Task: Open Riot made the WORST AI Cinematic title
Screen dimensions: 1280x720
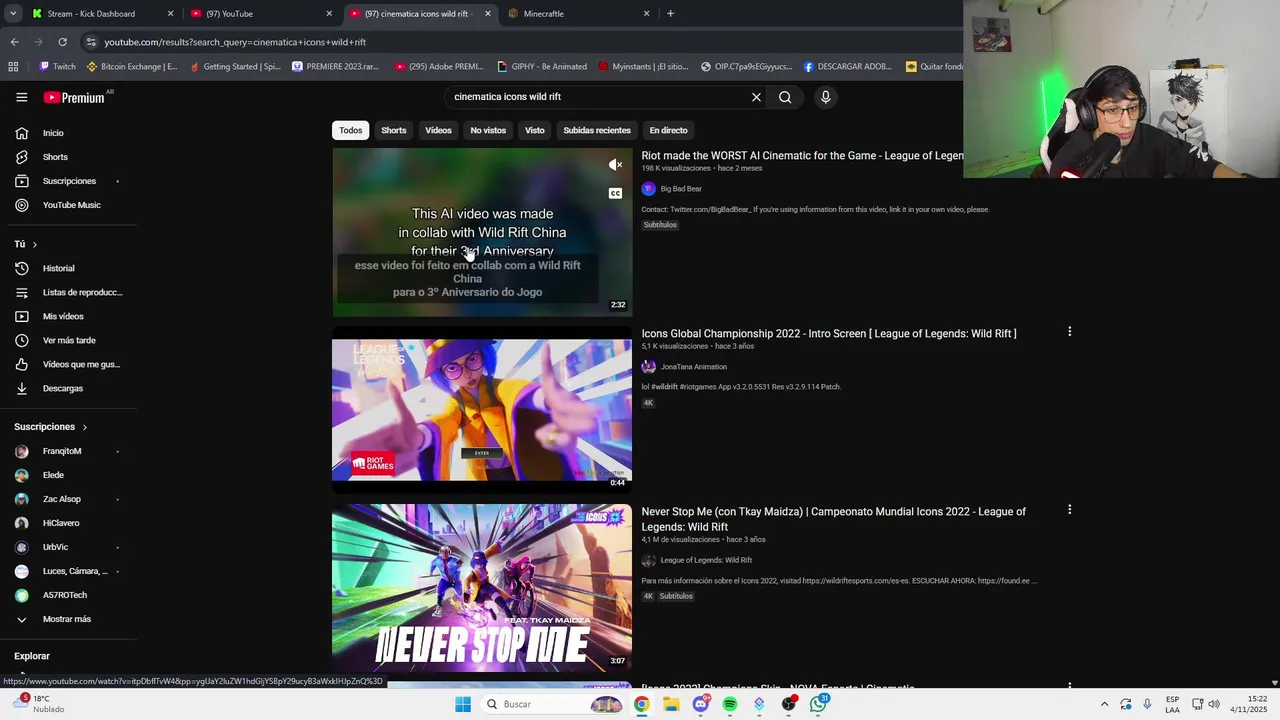Action: pos(802,156)
